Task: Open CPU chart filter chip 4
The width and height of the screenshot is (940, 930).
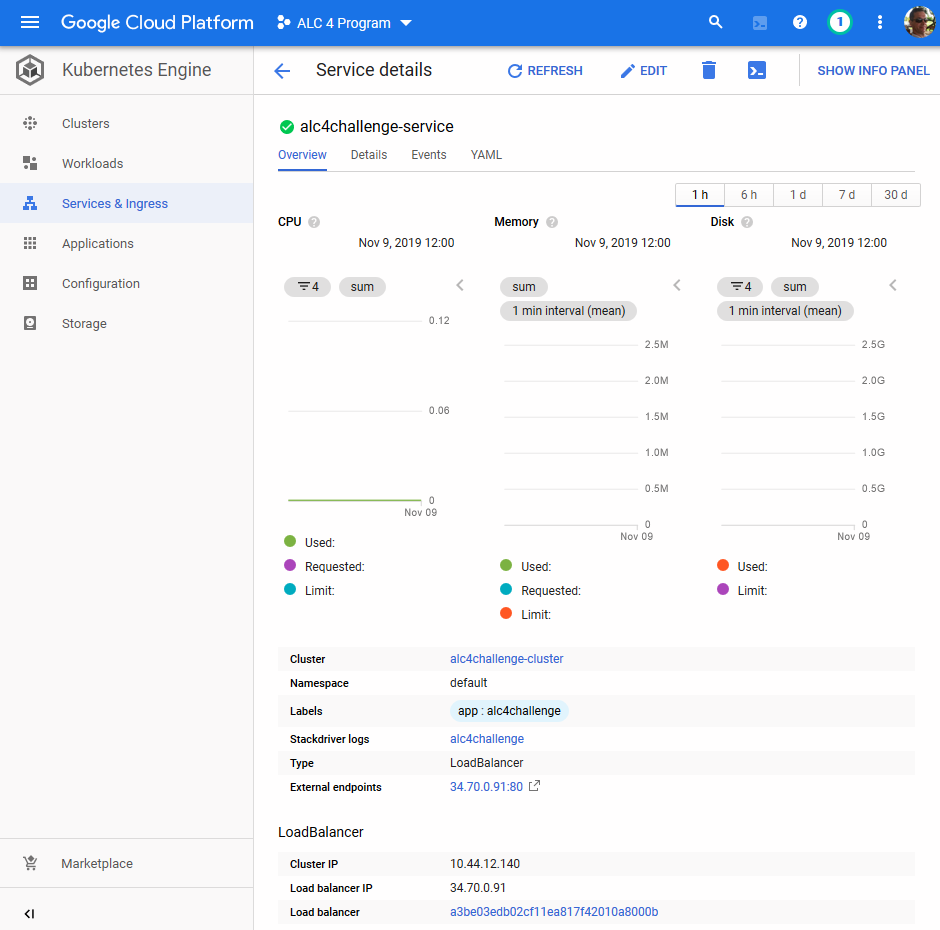Action: pos(307,287)
